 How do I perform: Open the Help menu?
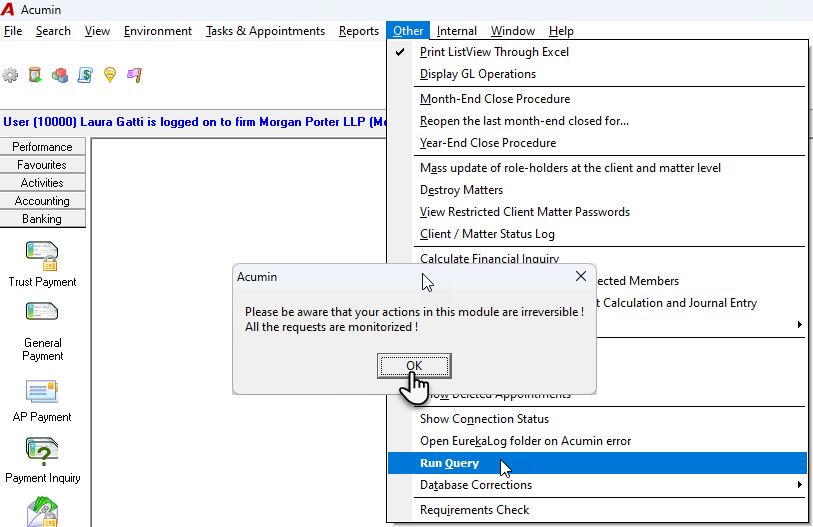coord(561,31)
